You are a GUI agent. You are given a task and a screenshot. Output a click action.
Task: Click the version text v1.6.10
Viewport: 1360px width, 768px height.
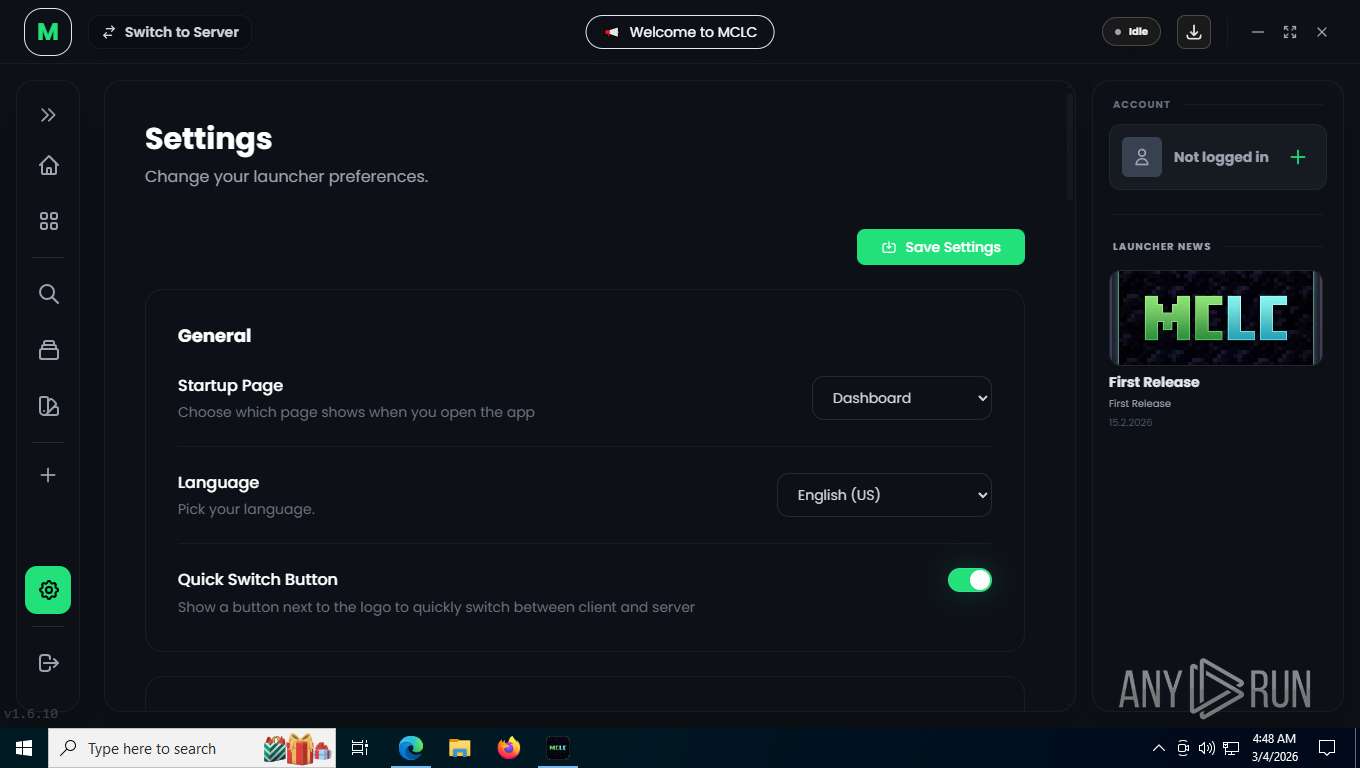[x=31, y=714]
